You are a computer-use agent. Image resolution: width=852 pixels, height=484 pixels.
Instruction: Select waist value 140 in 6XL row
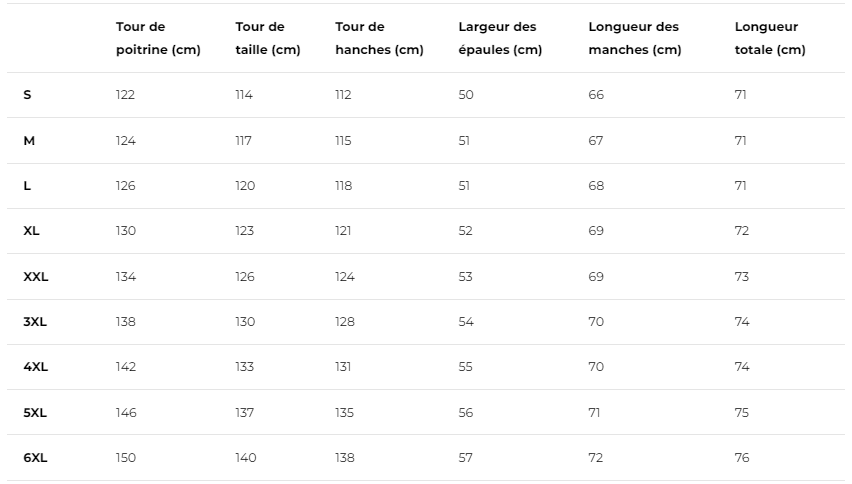pos(246,457)
